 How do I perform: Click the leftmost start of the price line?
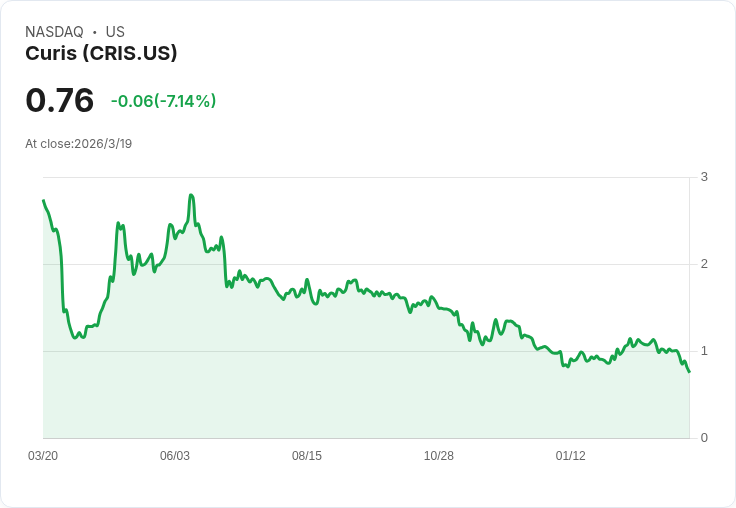(43, 201)
